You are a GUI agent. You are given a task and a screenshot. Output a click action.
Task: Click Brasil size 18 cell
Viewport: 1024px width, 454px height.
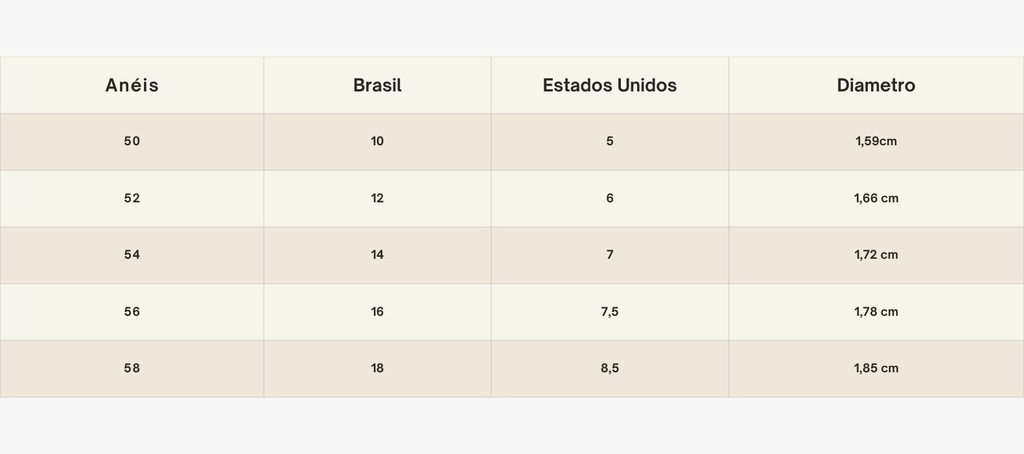coord(377,368)
